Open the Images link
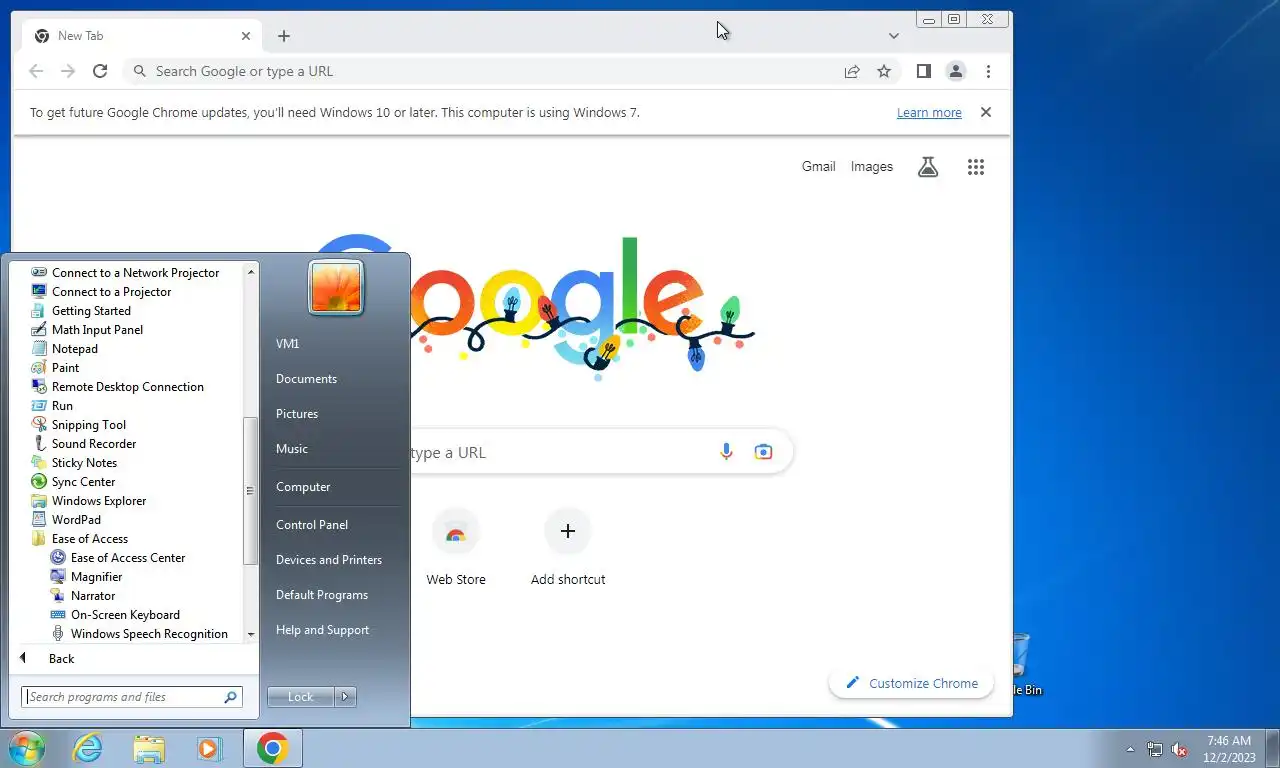The width and height of the screenshot is (1280, 768). 872,167
